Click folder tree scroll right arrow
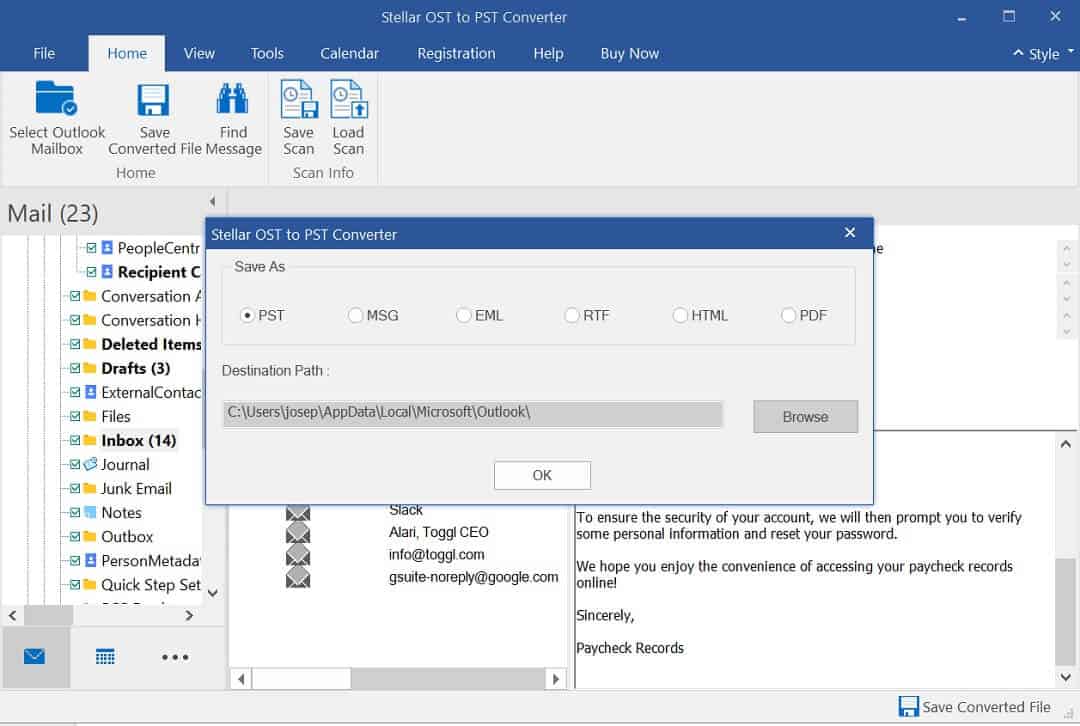Screen dimensions: 1080x726 189,616
